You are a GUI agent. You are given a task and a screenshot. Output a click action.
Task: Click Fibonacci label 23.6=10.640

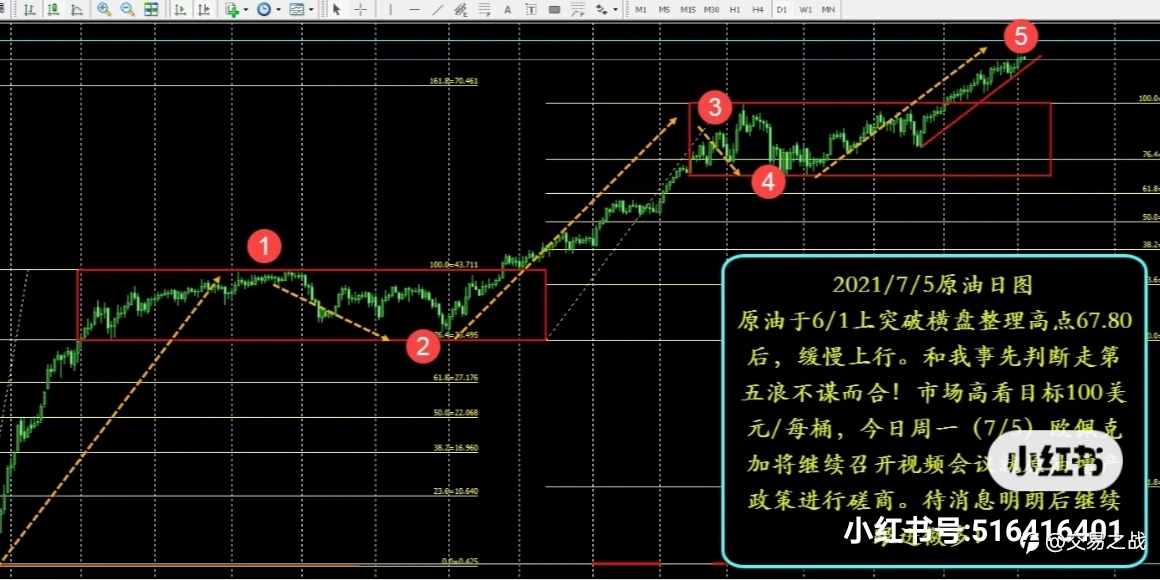(456, 490)
